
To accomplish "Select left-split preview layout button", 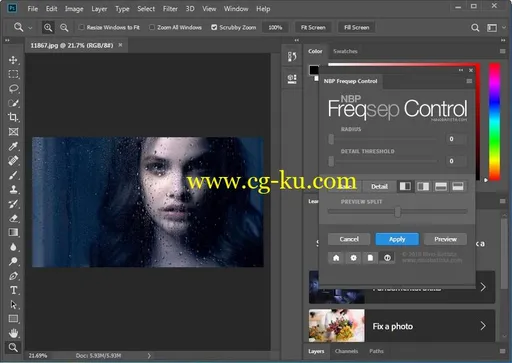I will [x=405, y=186].
